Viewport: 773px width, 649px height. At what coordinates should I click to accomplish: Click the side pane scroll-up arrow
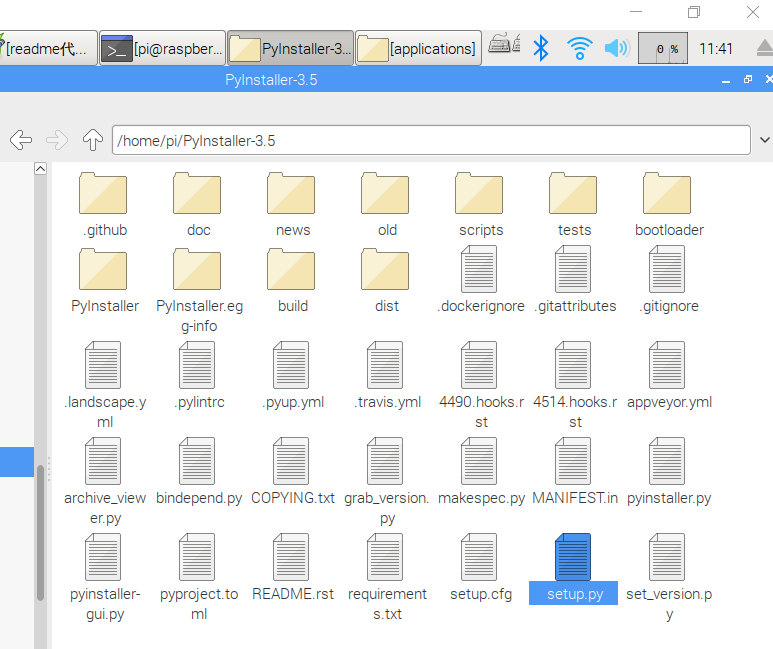pos(40,169)
